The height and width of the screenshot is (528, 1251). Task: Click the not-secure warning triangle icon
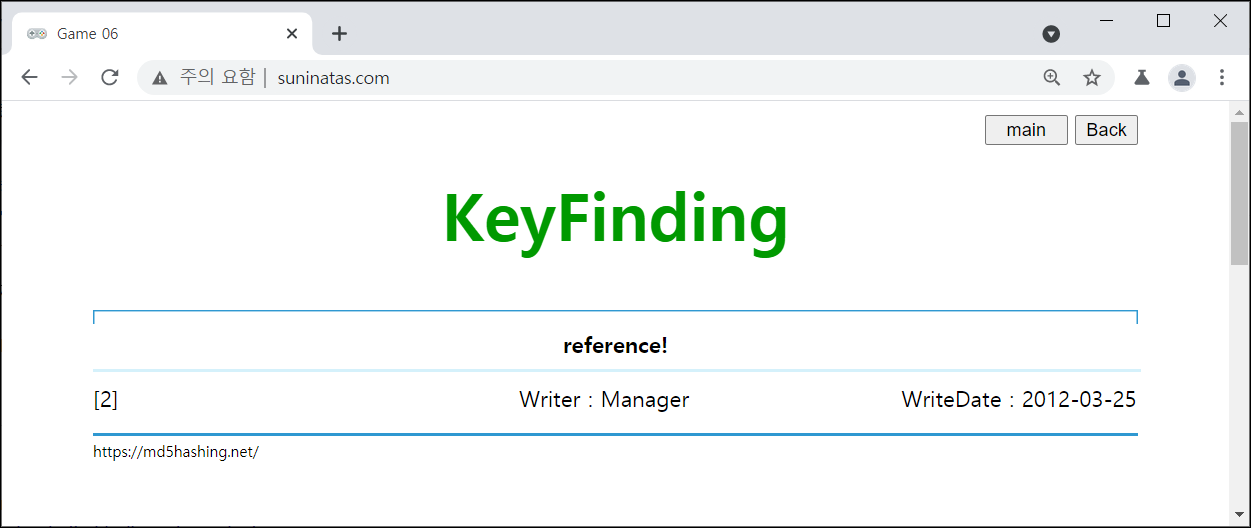[x=159, y=78]
